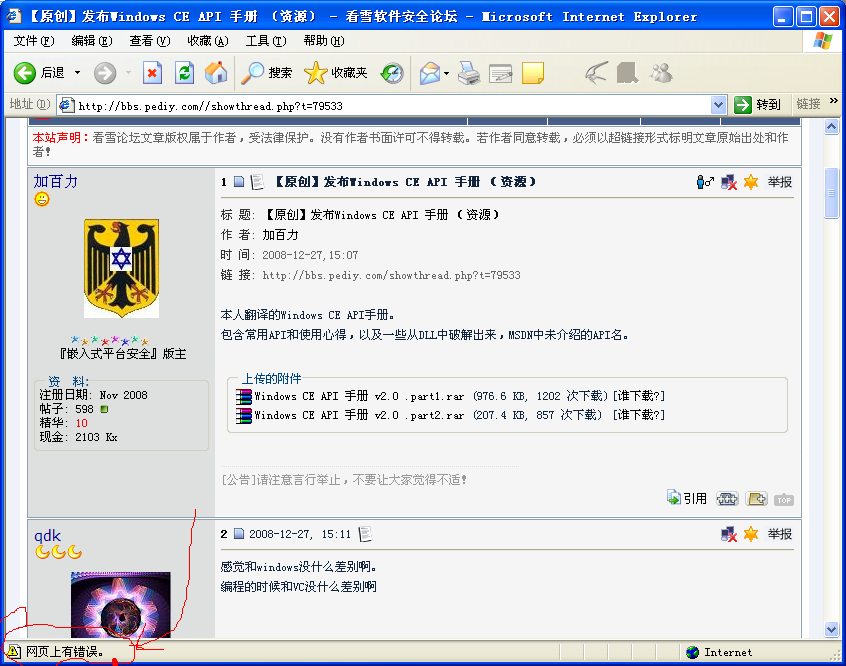
Task: Click the post 2 document status icon
Action: (x=238, y=534)
